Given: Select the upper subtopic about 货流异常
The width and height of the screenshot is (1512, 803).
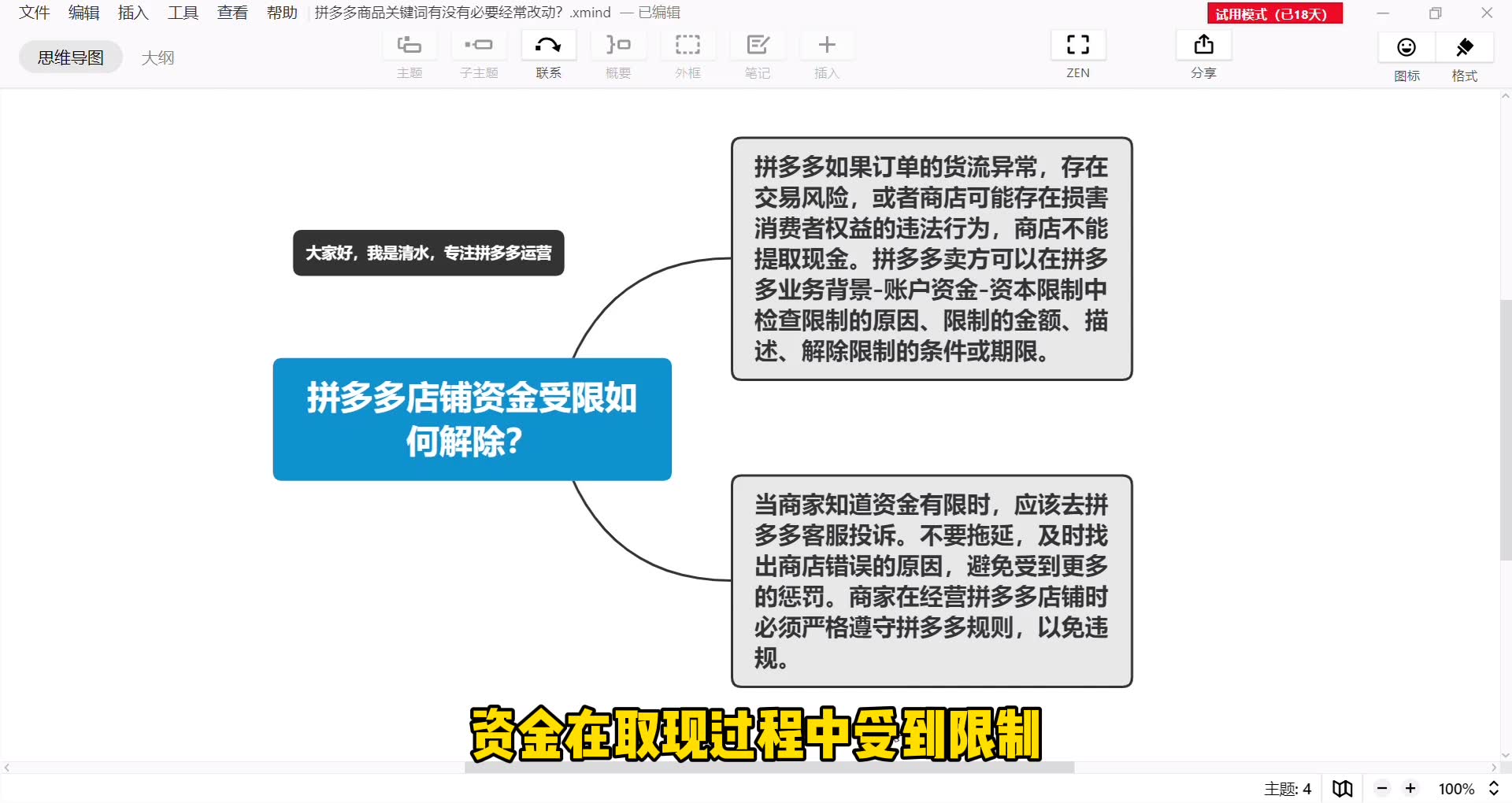Looking at the screenshot, I should point(932,259).
